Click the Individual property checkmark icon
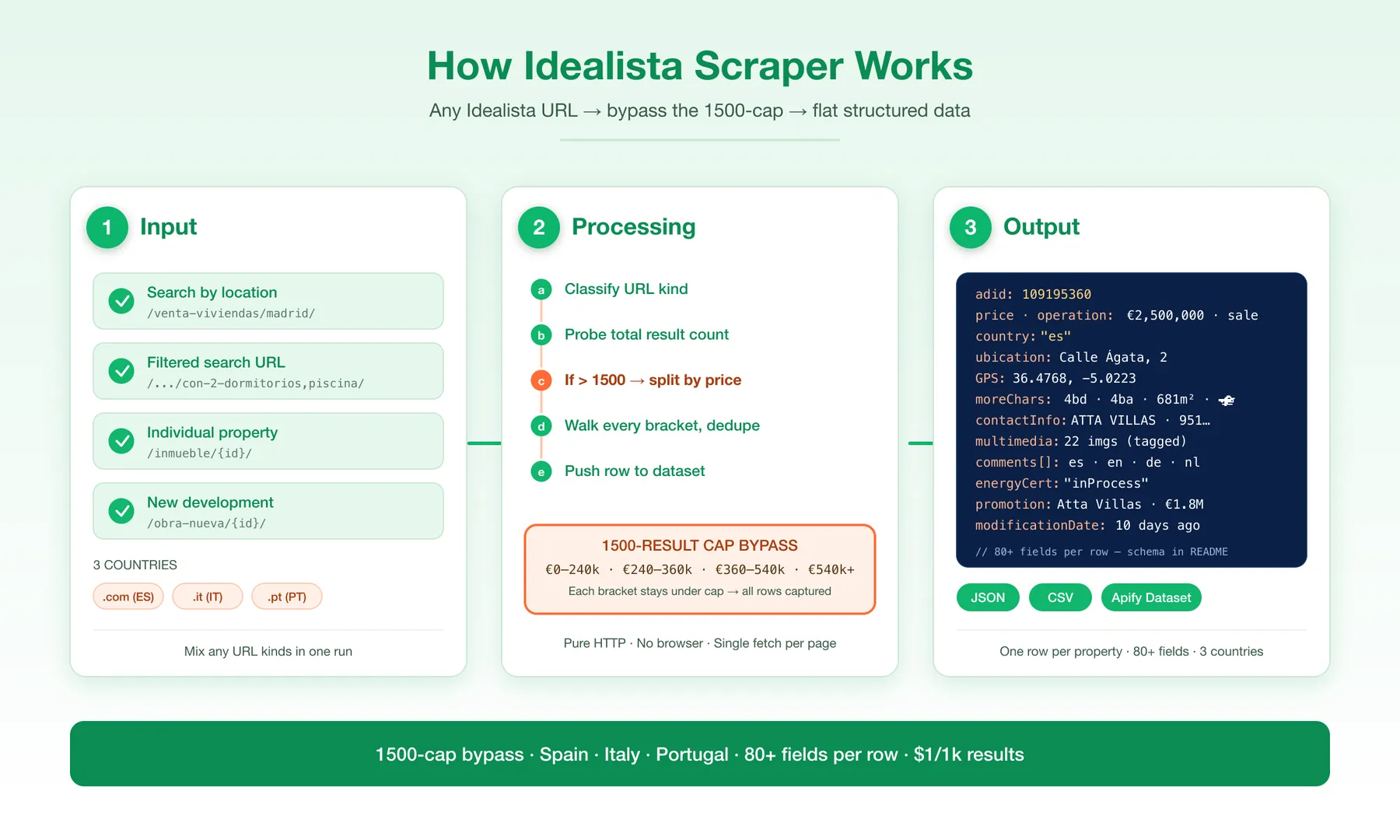The width and height of the screenshot is (1400, 840). click(x=121, y=441)
